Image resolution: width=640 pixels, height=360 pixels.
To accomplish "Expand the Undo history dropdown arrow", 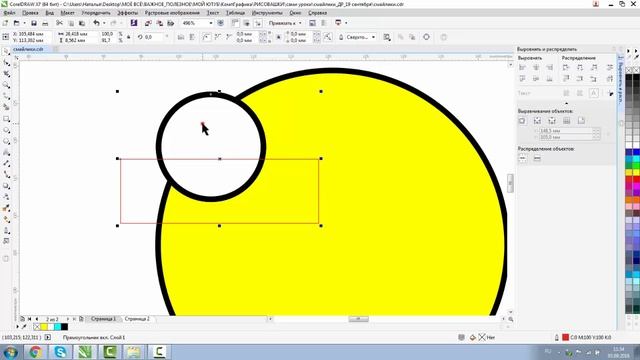I will pyautogui.click(x=104, y=23).
